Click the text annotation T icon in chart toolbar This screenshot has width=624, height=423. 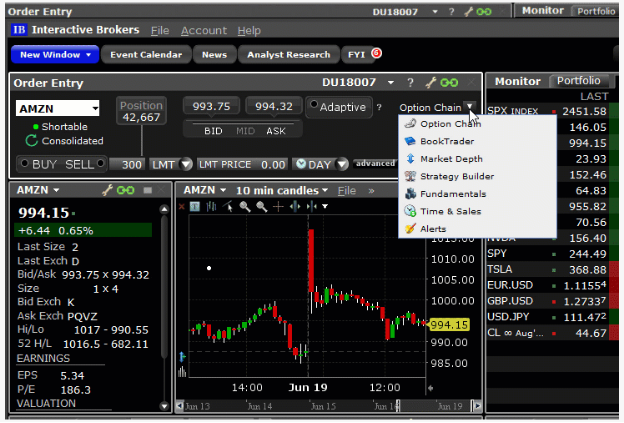pos(195,206)
